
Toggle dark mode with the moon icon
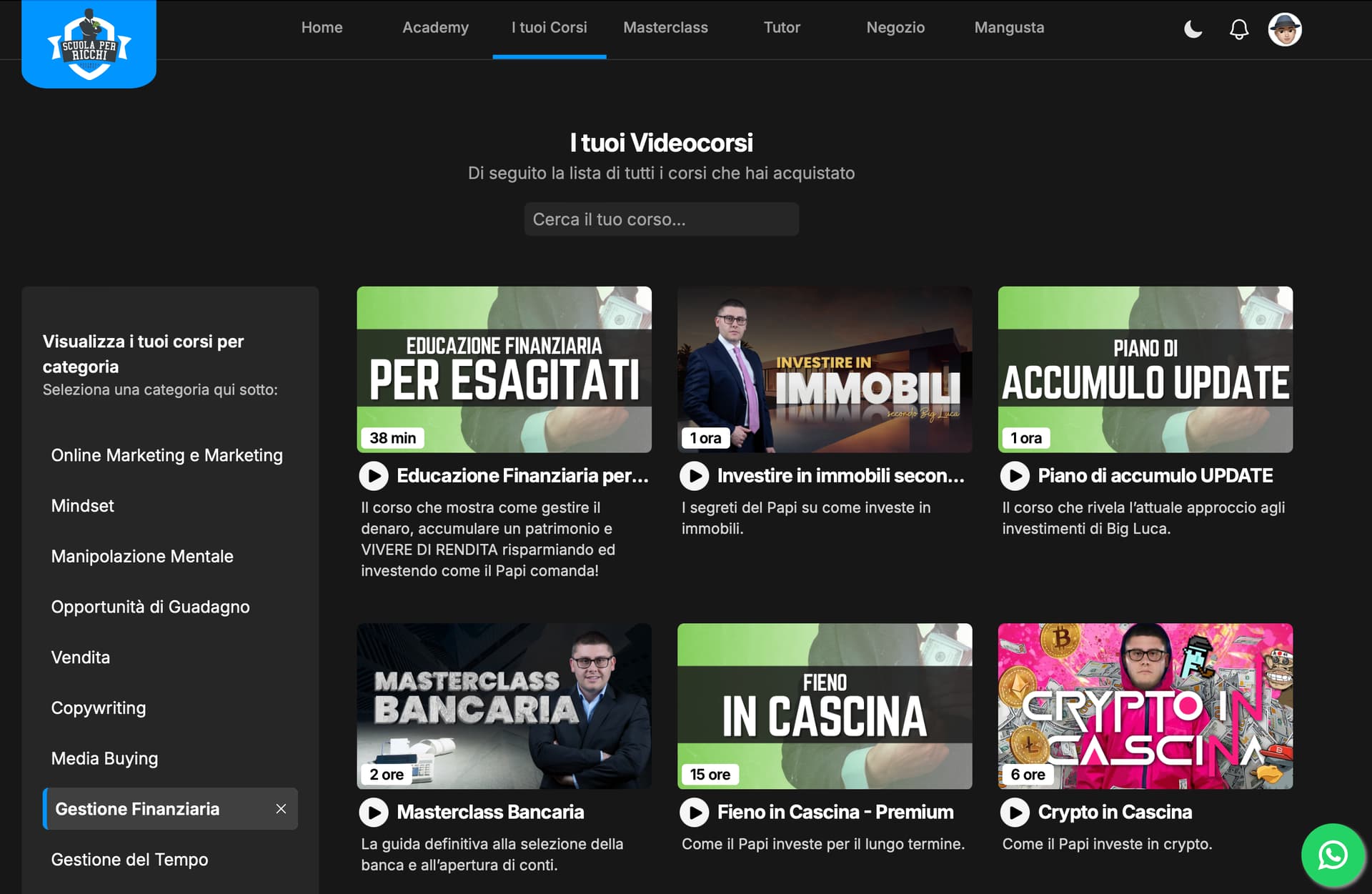pyautogui.click(x=1193, y=29)
